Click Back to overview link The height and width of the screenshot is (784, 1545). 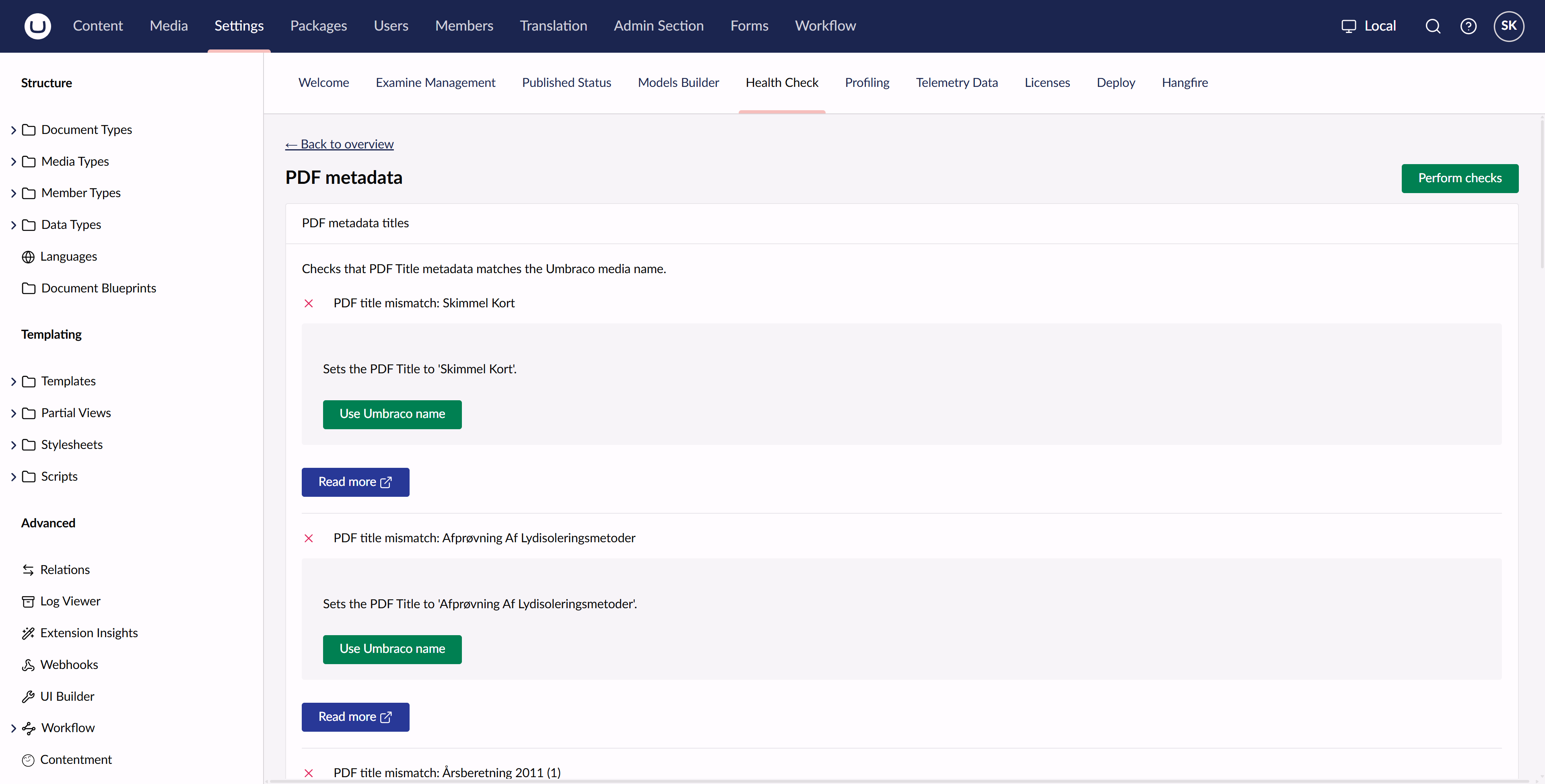pyautogui.click(x=340, y=144)
